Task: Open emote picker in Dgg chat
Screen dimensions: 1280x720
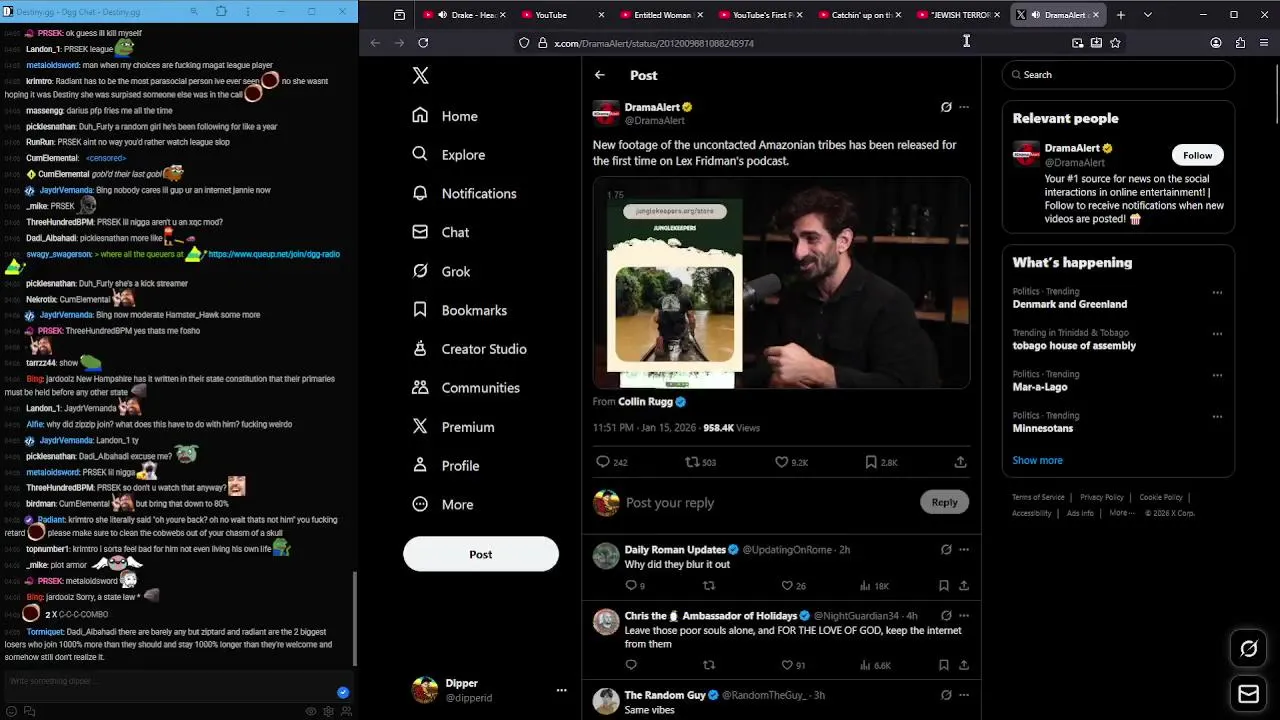Action: (x=12, y=711)
